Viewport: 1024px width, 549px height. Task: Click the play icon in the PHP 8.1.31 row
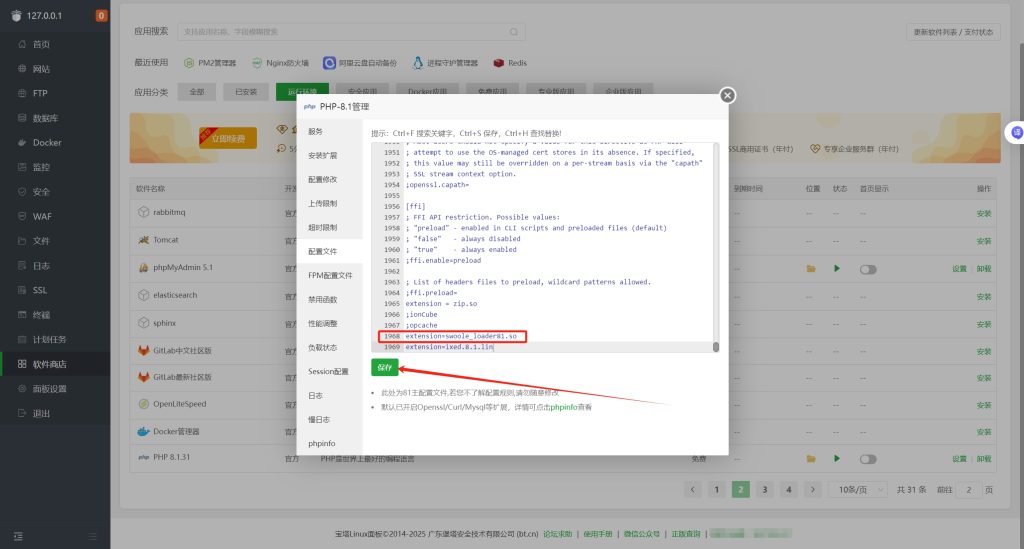[x=837, y=458]
